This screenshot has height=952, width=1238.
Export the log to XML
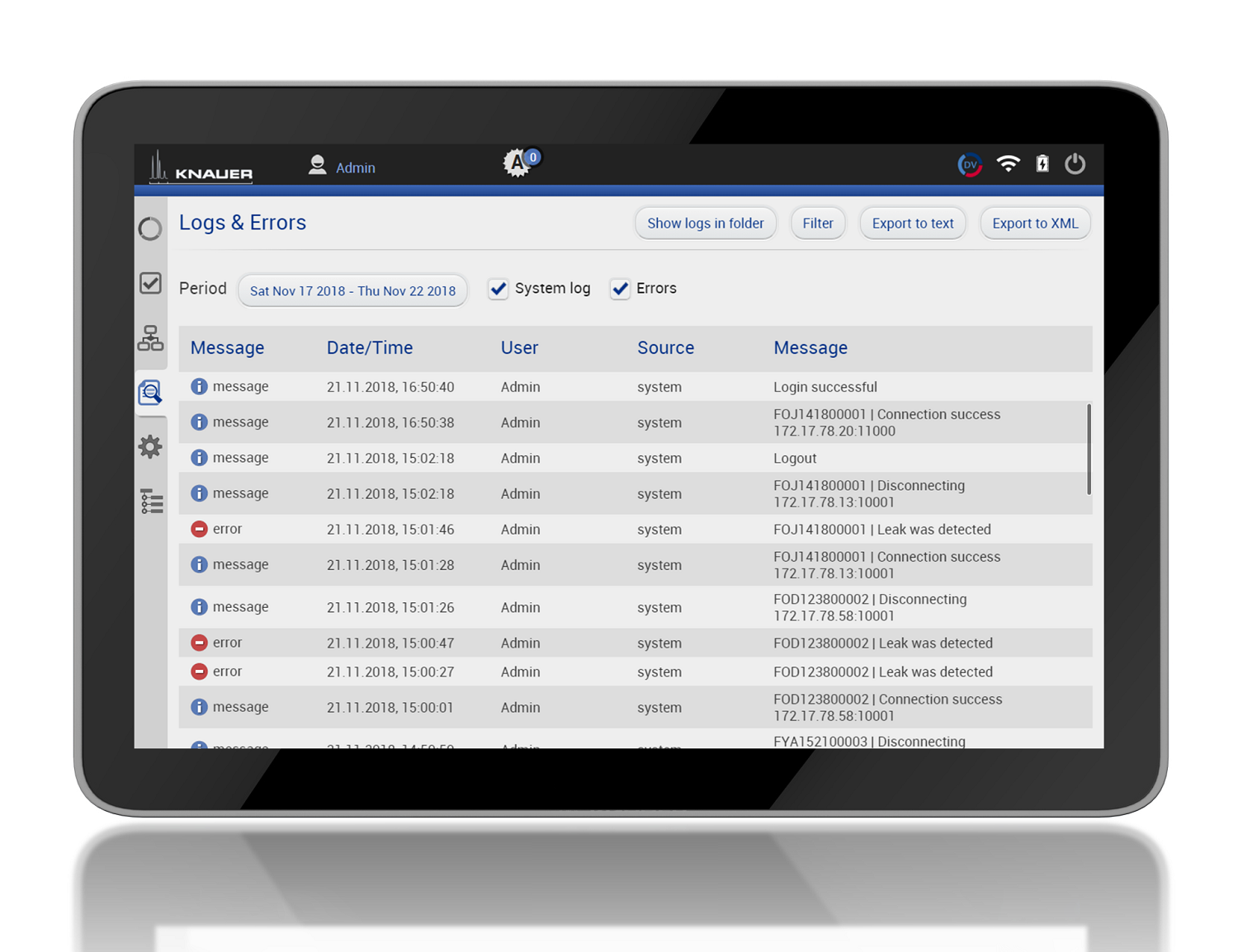coord(1035,223)
